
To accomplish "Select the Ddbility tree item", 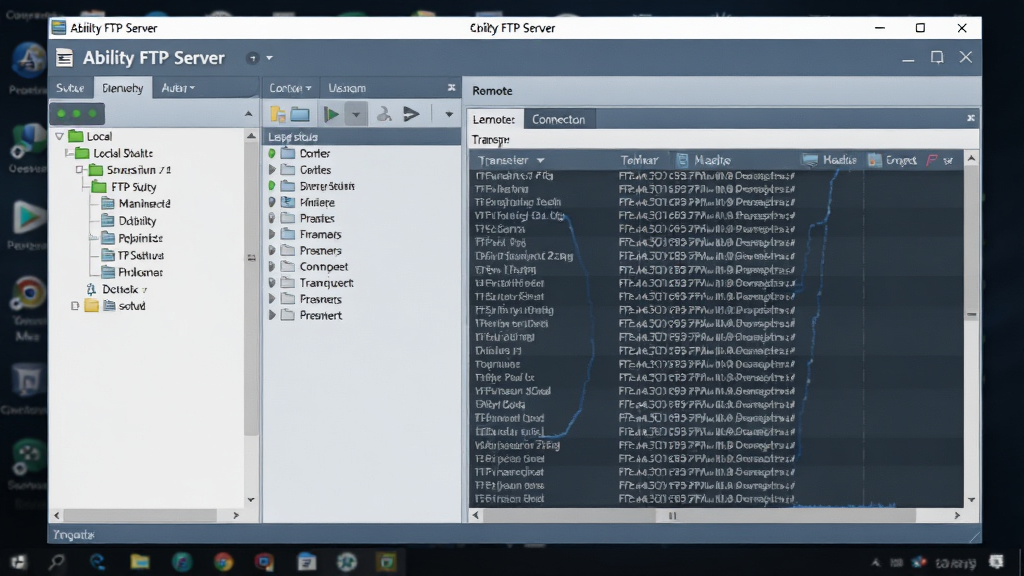I will tap(137, 221).
